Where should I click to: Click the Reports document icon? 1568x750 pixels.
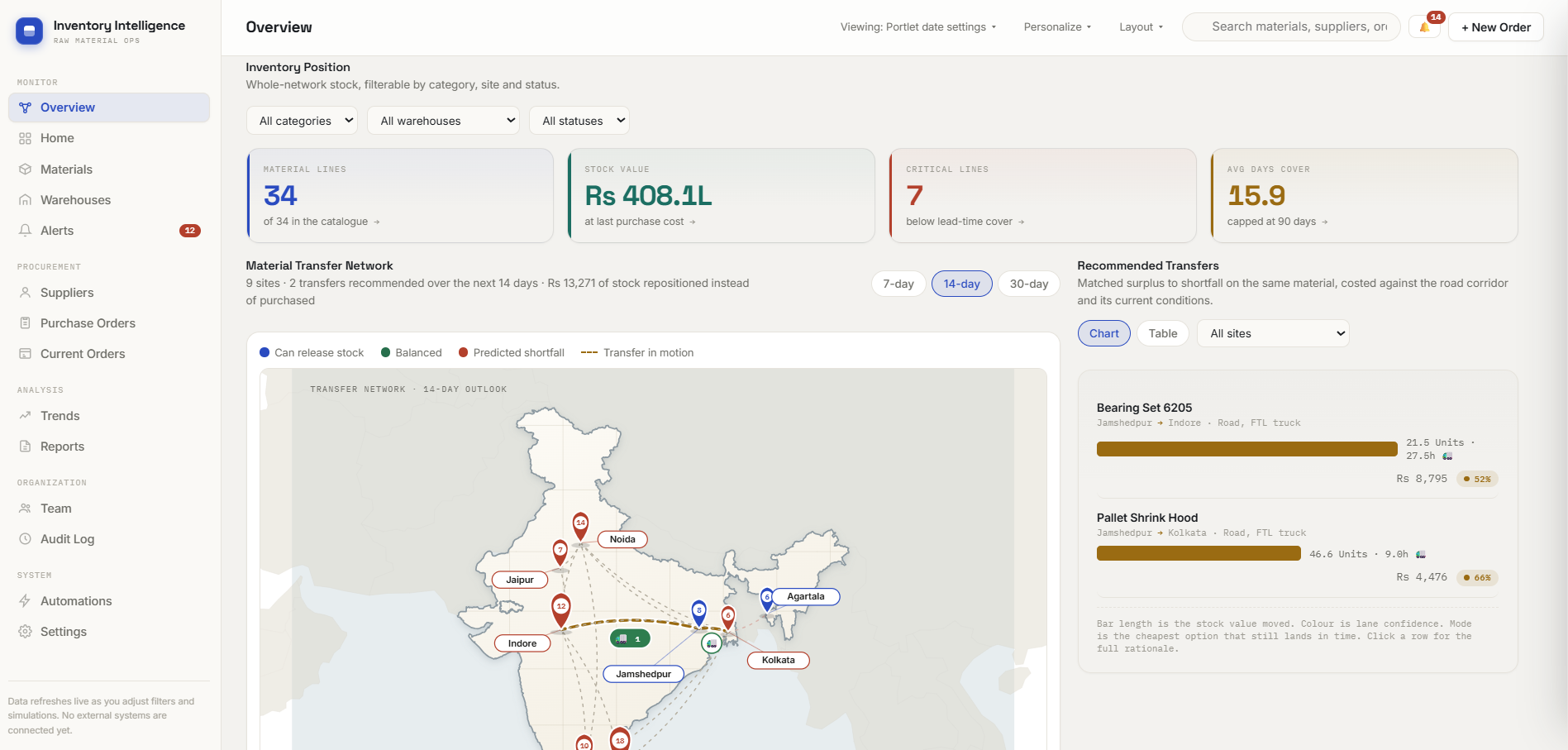click(25, 447)
